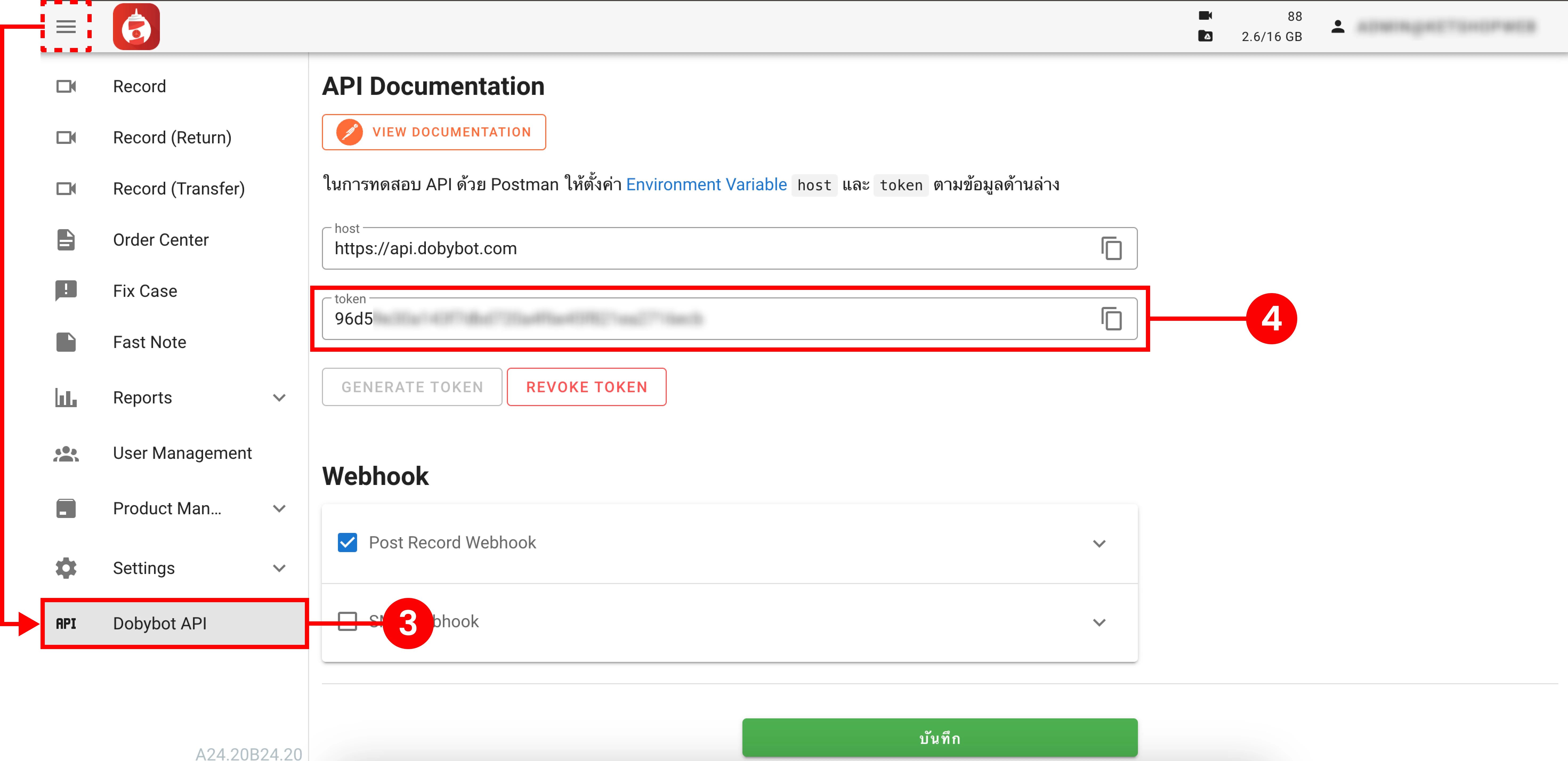Expand the Reports submenu
The image size is (1568, 761).
279,398
